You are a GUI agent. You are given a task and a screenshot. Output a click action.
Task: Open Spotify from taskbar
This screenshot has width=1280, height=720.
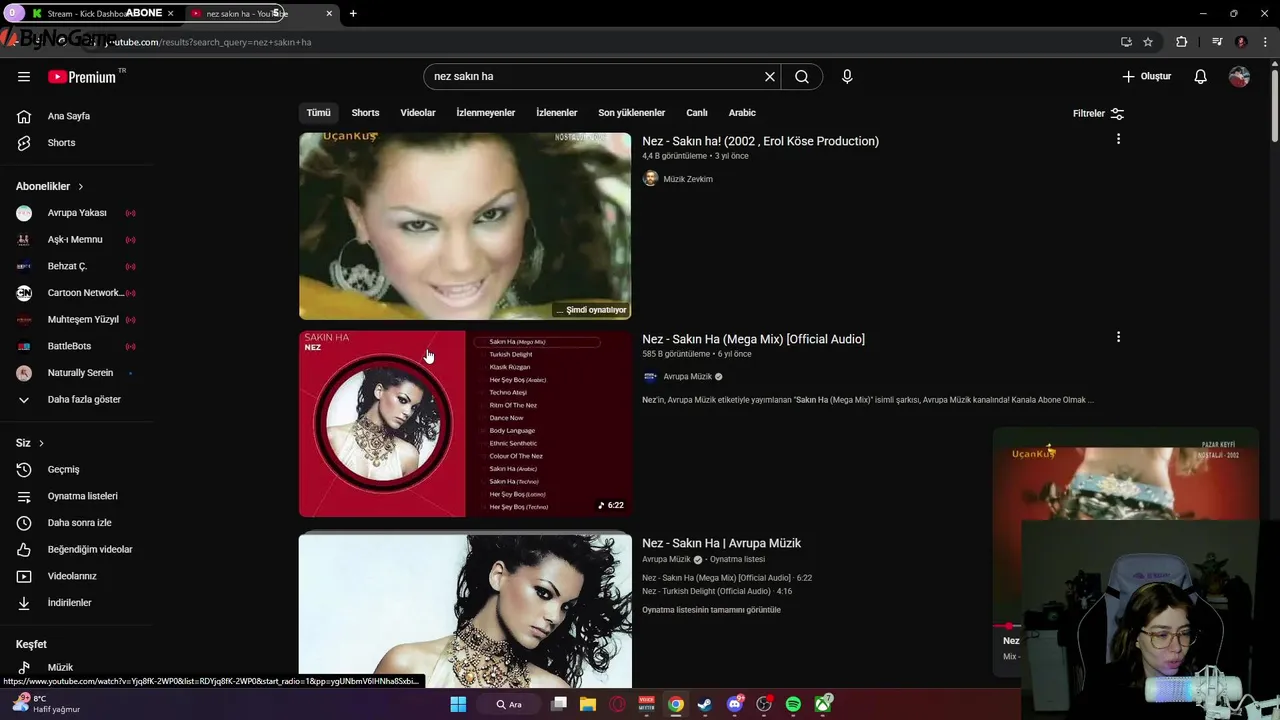tap(793, 704)
